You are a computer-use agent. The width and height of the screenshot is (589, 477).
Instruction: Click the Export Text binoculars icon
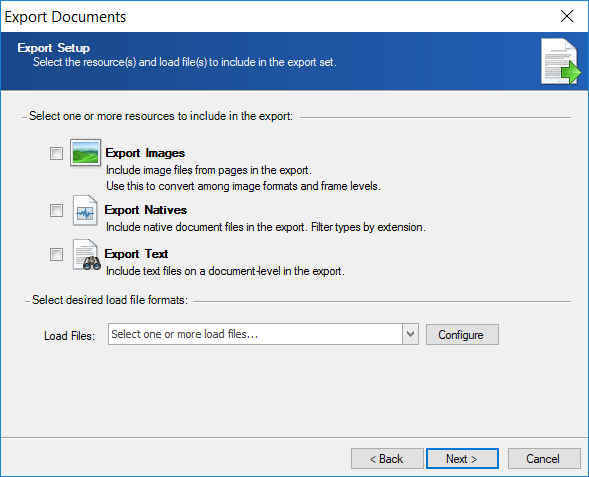pyautogui.click(x=87, y=255)
